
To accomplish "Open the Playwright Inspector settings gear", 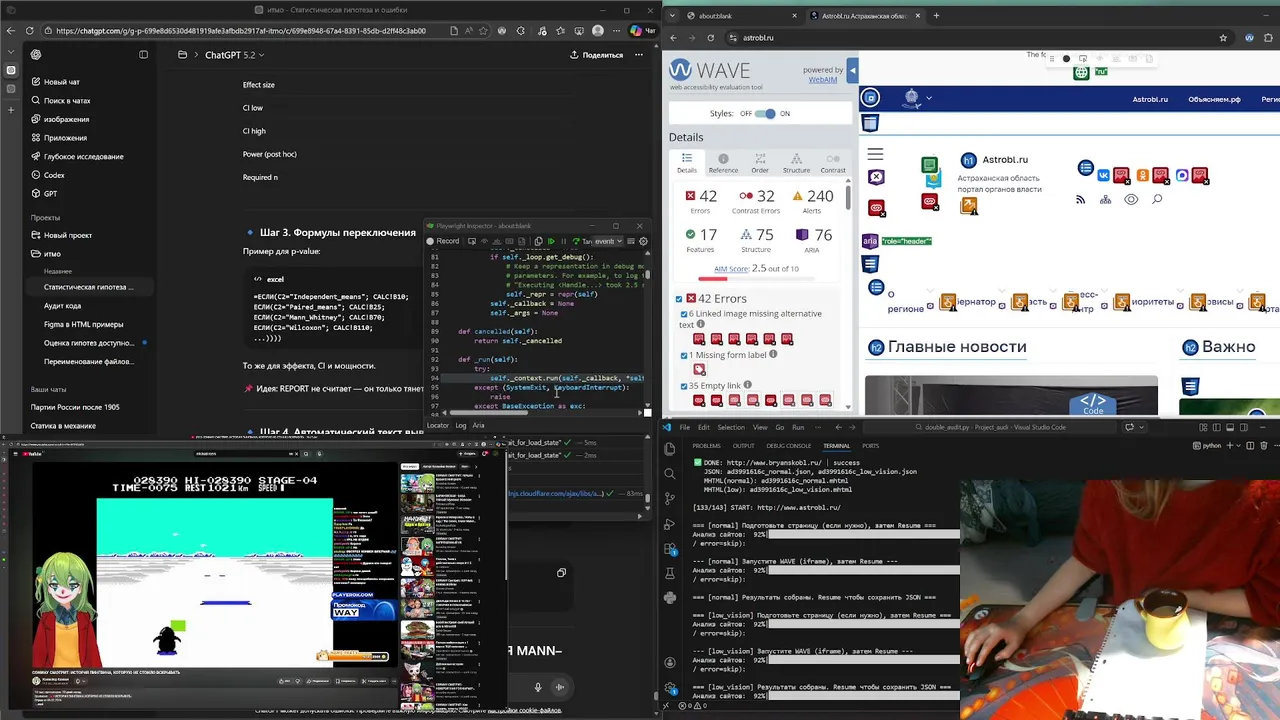I will click(x=643, y=241).
